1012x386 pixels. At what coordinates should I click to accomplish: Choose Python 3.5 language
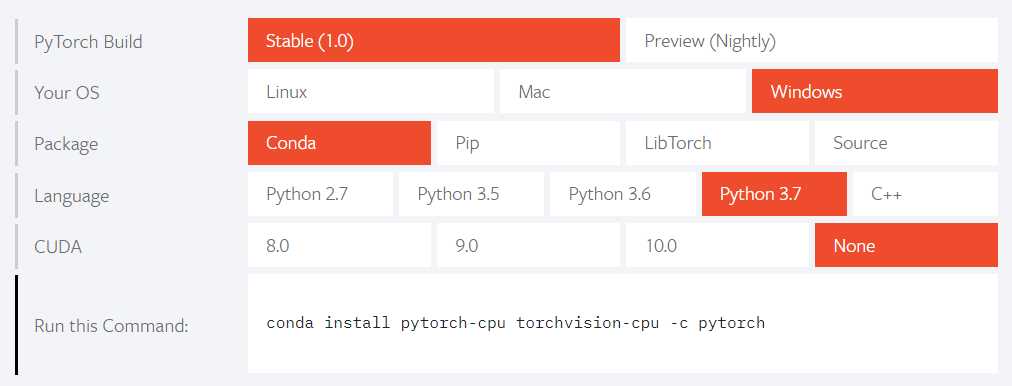[471, 194]
